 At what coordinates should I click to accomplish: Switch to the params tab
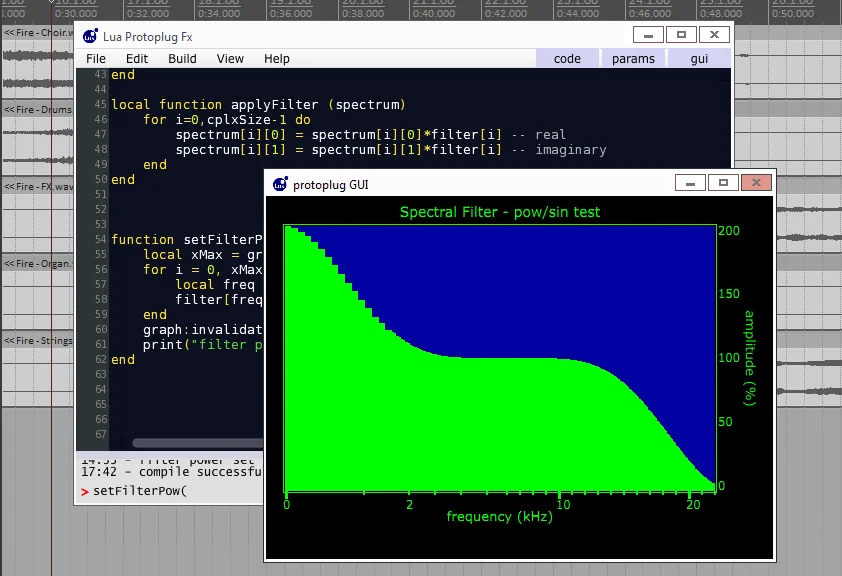633,59
